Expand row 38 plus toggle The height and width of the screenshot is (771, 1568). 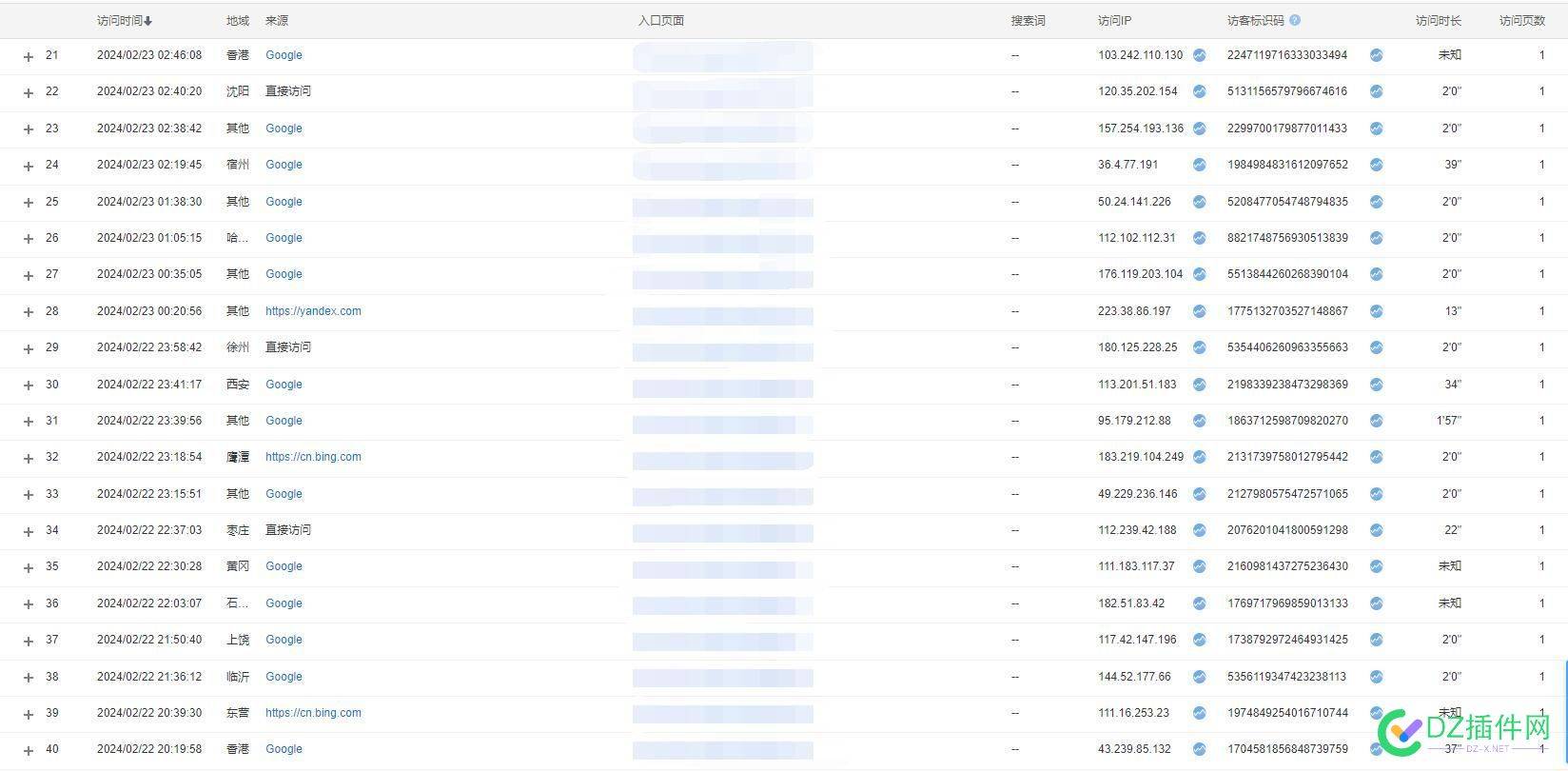(29, 678)
